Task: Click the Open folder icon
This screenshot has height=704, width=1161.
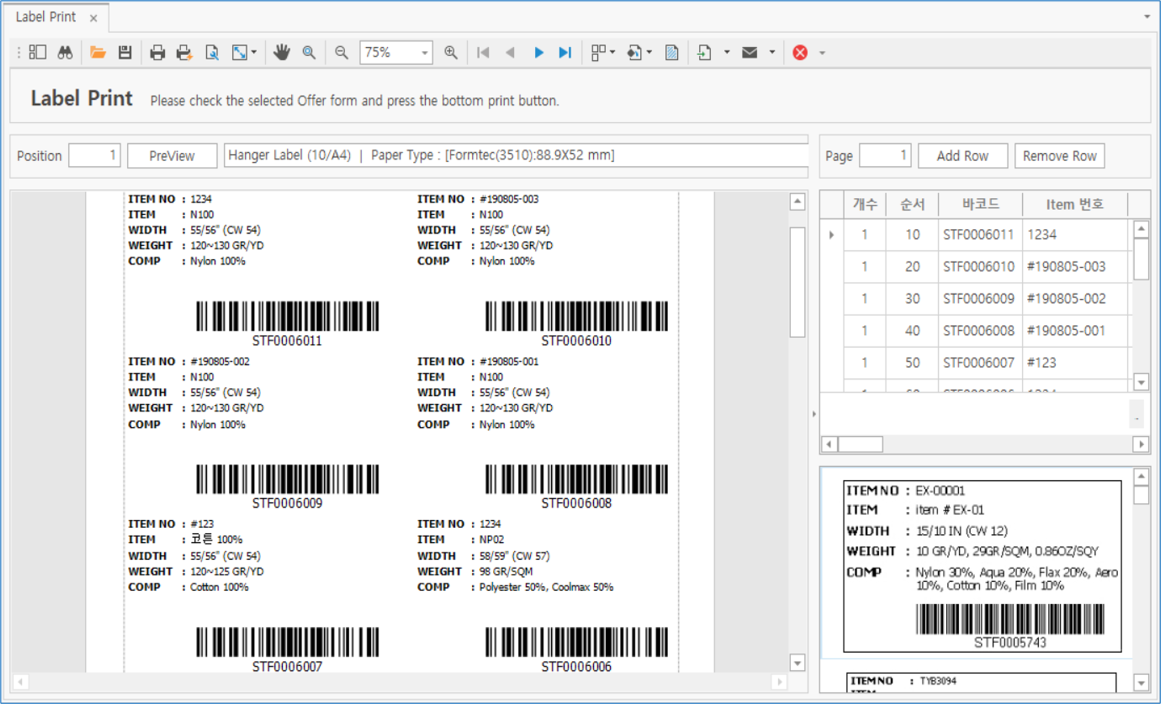Action: coord(98,52)
